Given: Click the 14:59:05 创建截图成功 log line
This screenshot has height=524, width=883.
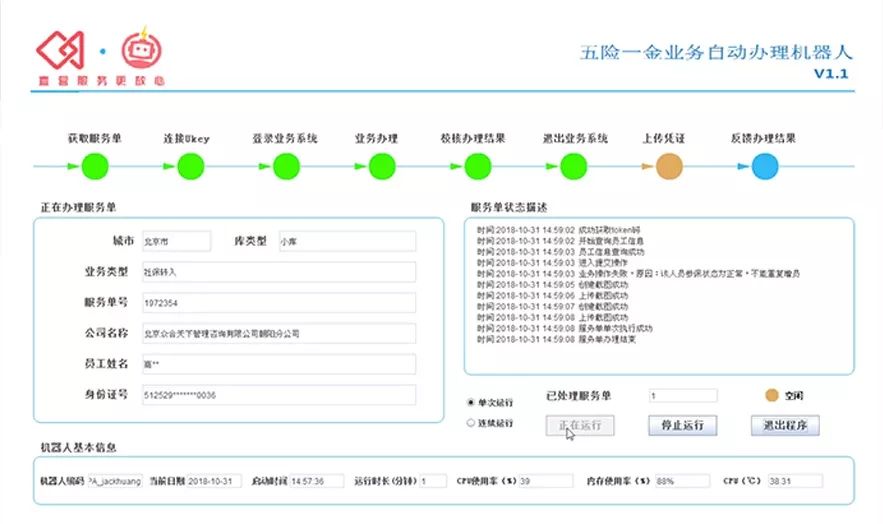Looking at the screenshot, I should click(552, 285).
